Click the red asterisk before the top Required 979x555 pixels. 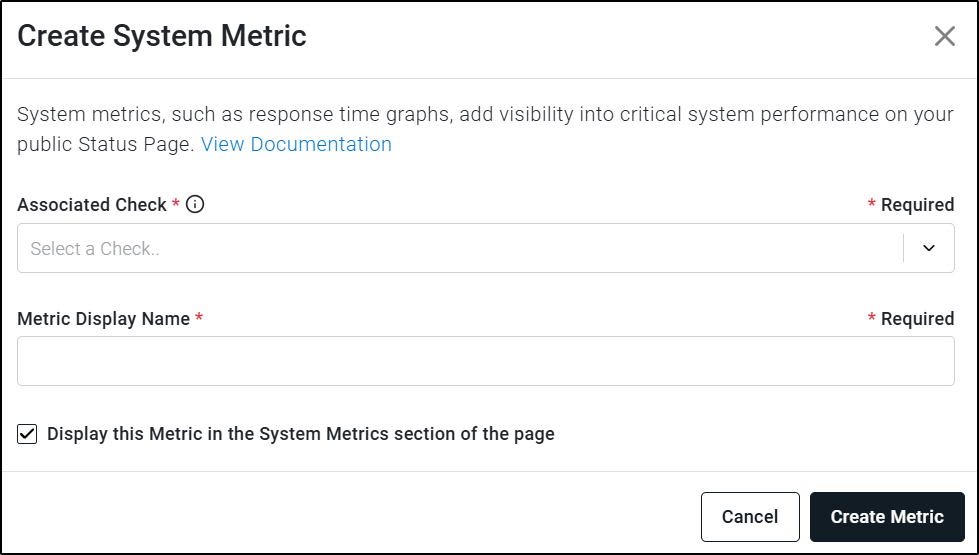coord(872,203)
